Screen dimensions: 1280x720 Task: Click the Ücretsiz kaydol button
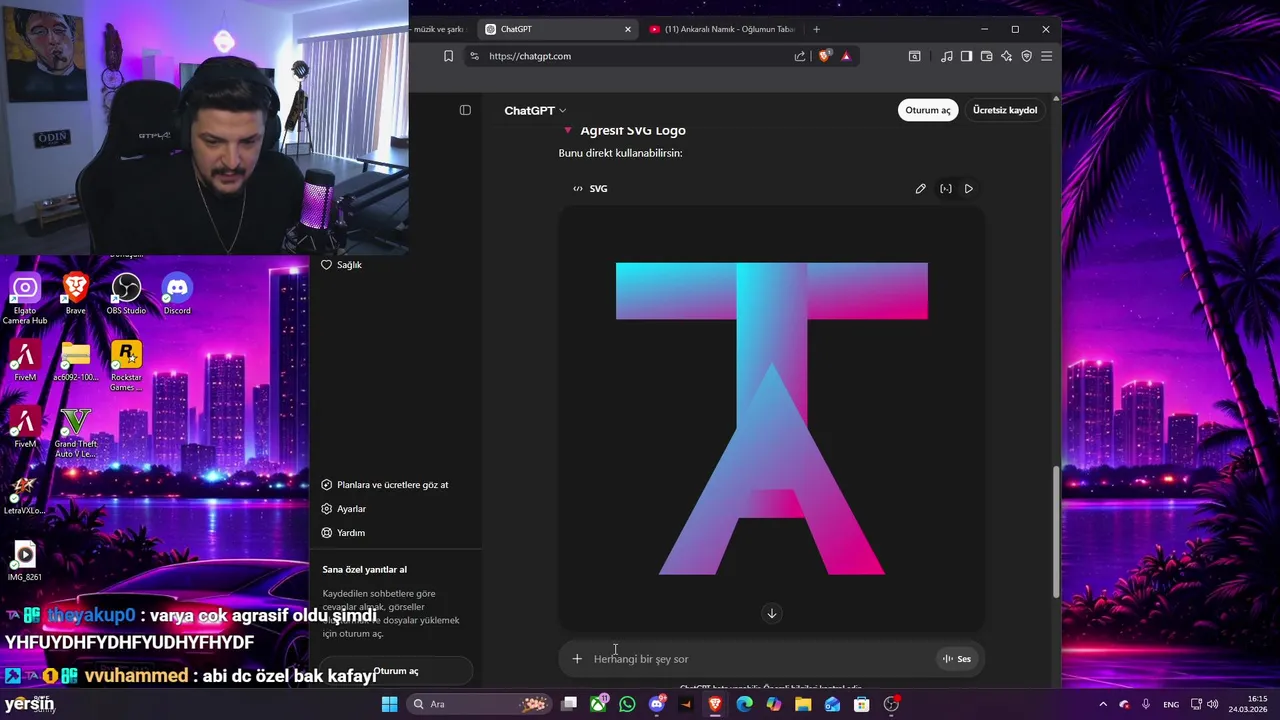[1005, 110]
